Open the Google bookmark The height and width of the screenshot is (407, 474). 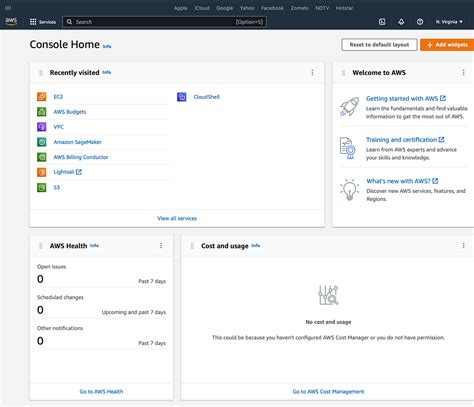[x=225, y=8]
